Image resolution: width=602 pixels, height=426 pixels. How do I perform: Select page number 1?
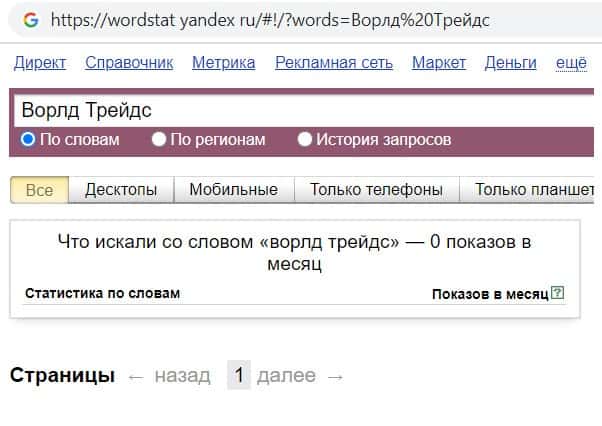click(x=239, y=375)
